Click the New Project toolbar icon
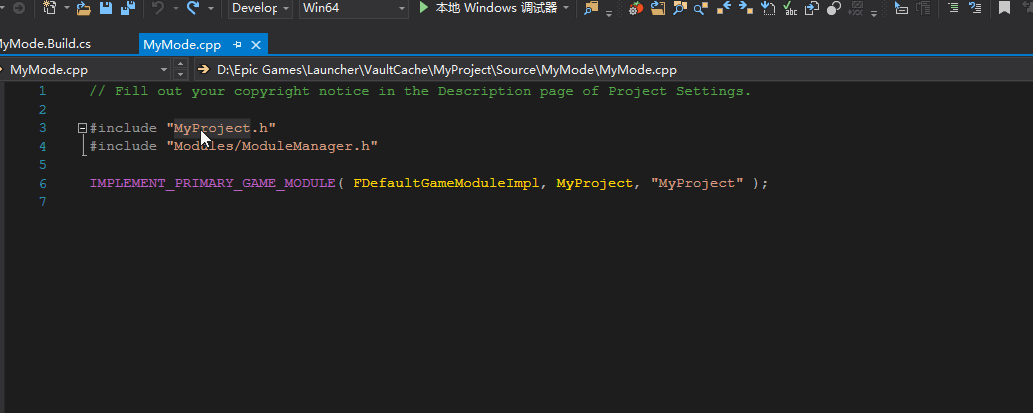The width and height of the screenshot is (1033, 413). pos(50,8)
